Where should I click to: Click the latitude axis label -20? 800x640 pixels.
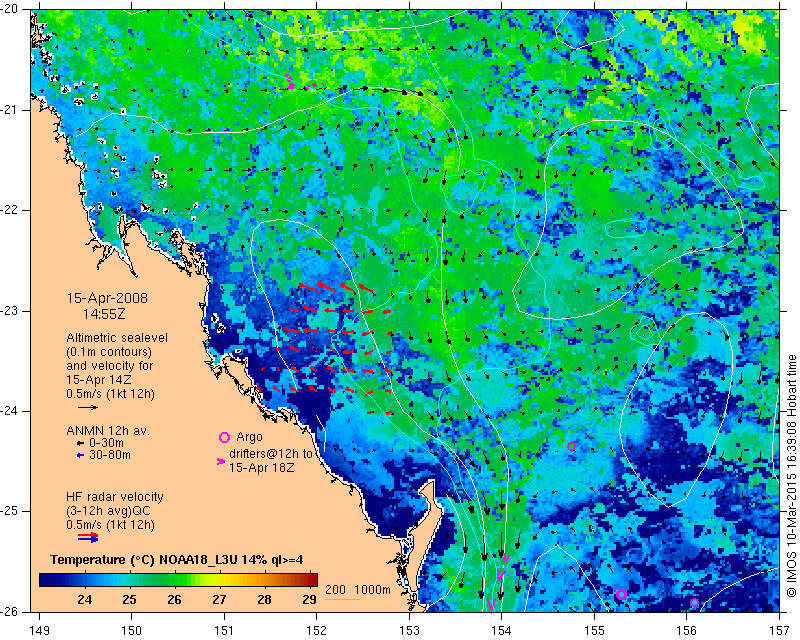(x=10, y=10)
